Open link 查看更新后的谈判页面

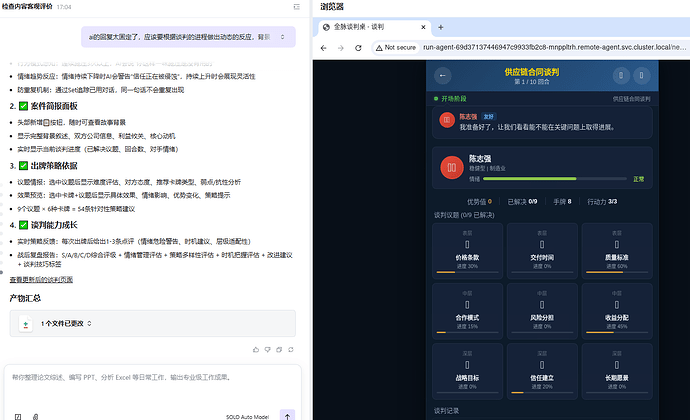(41, 280)
